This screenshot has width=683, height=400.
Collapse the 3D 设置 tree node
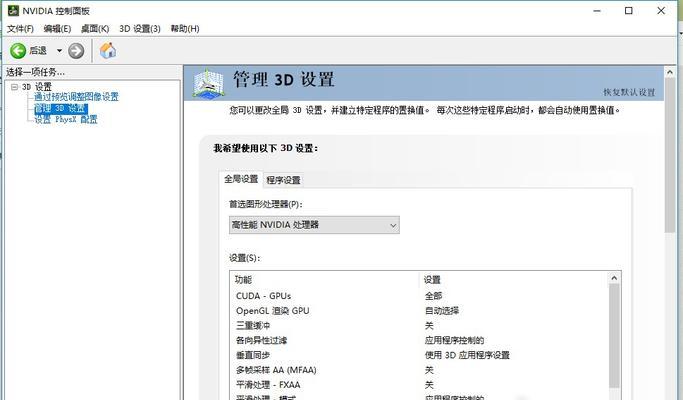click(14, 87)
